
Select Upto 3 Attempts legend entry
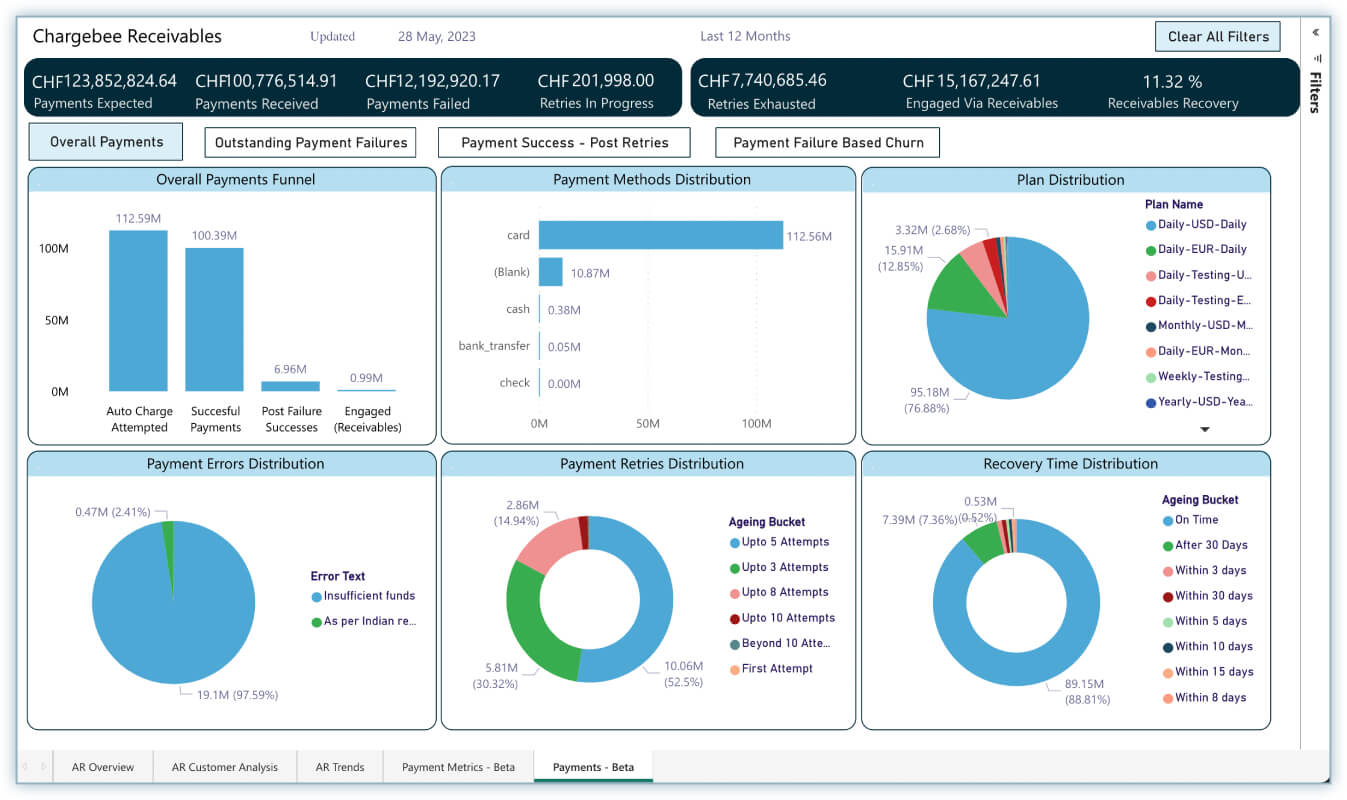[x=779, y=567]
